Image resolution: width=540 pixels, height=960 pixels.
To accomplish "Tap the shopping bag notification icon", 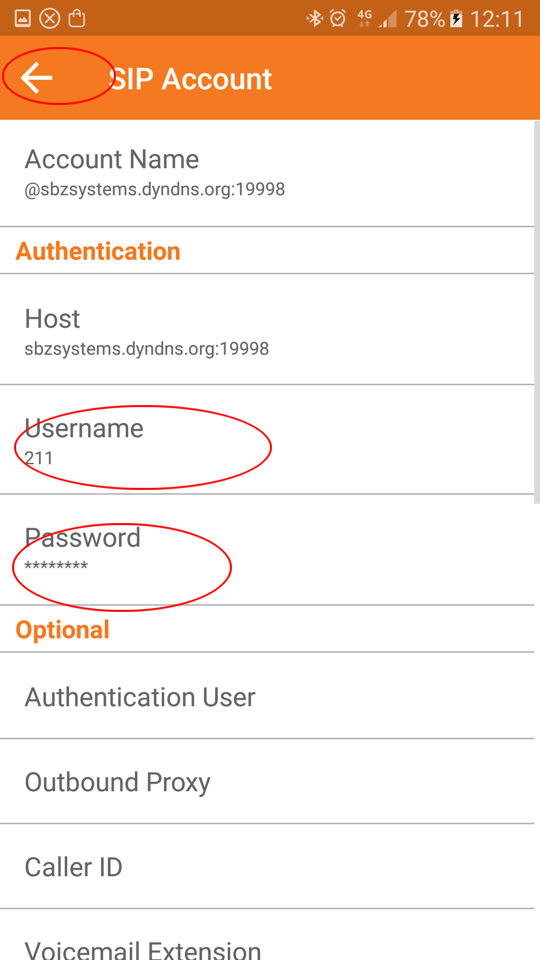I will pyautogui.click(x=77, y=19).
